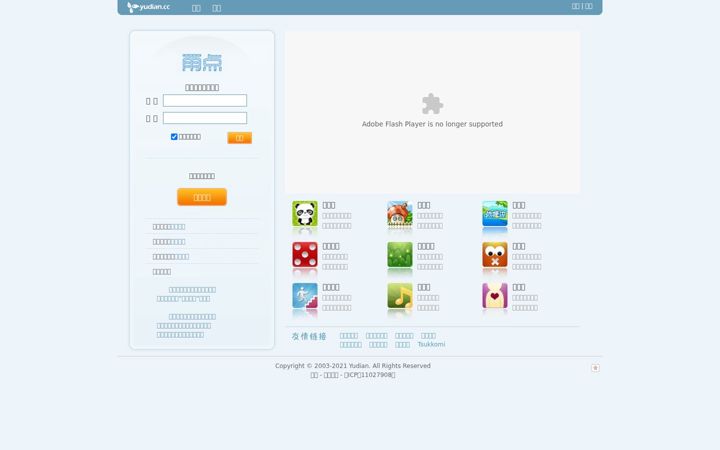Click the small orange login button beside checkbox
This screenshot has height=450, width=720.
(240, 138)
